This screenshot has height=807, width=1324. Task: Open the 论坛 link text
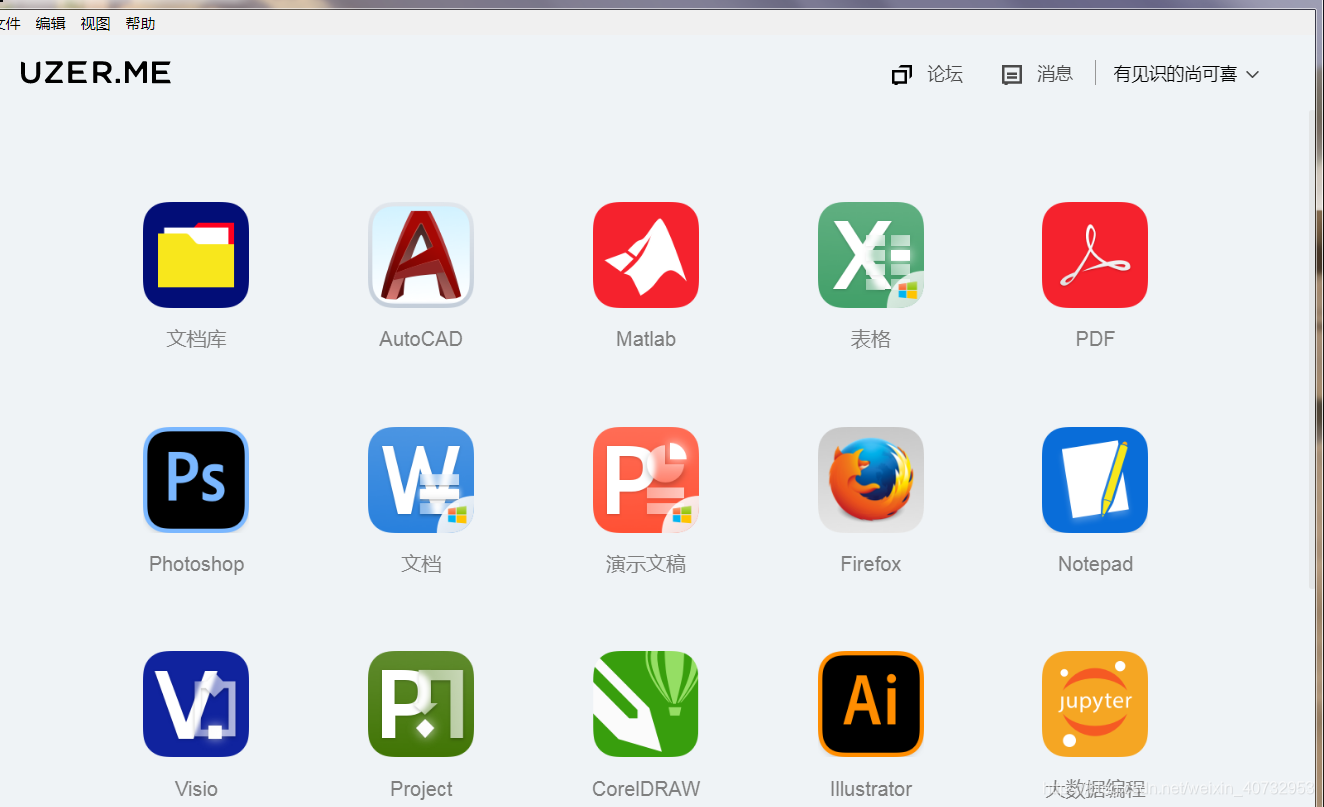tap(945, 74)
